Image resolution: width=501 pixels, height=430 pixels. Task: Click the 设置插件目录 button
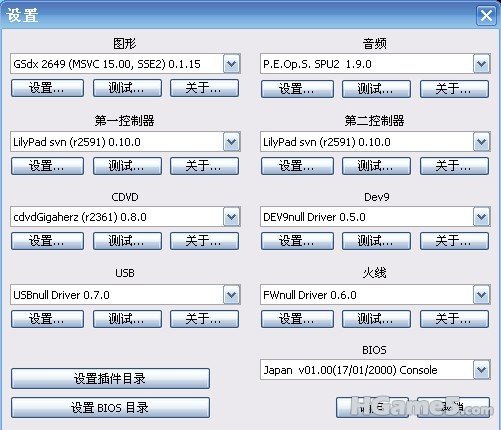pos(110,378)
